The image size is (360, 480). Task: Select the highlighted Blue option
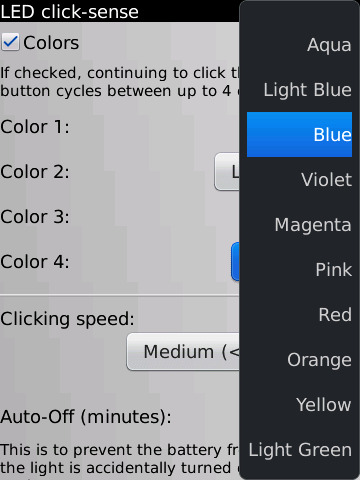(299, 134)
